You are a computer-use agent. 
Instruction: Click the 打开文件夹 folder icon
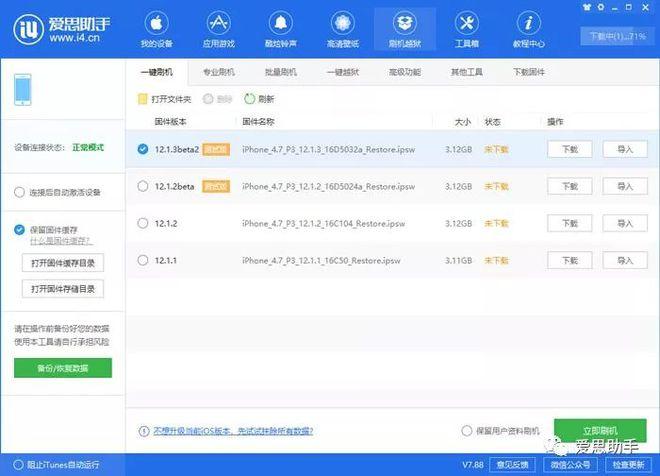[143, 99]
